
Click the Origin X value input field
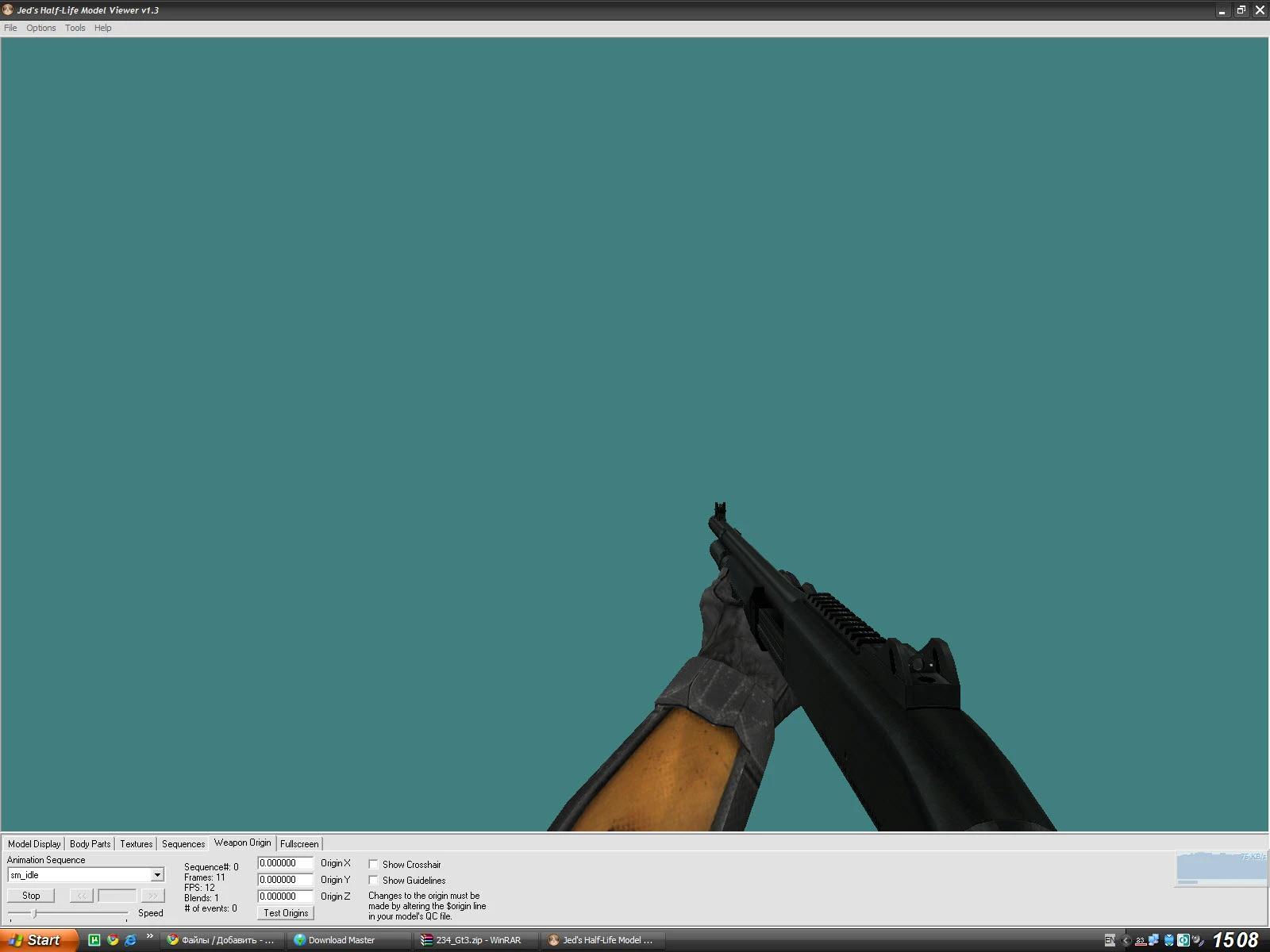[284, 864]
